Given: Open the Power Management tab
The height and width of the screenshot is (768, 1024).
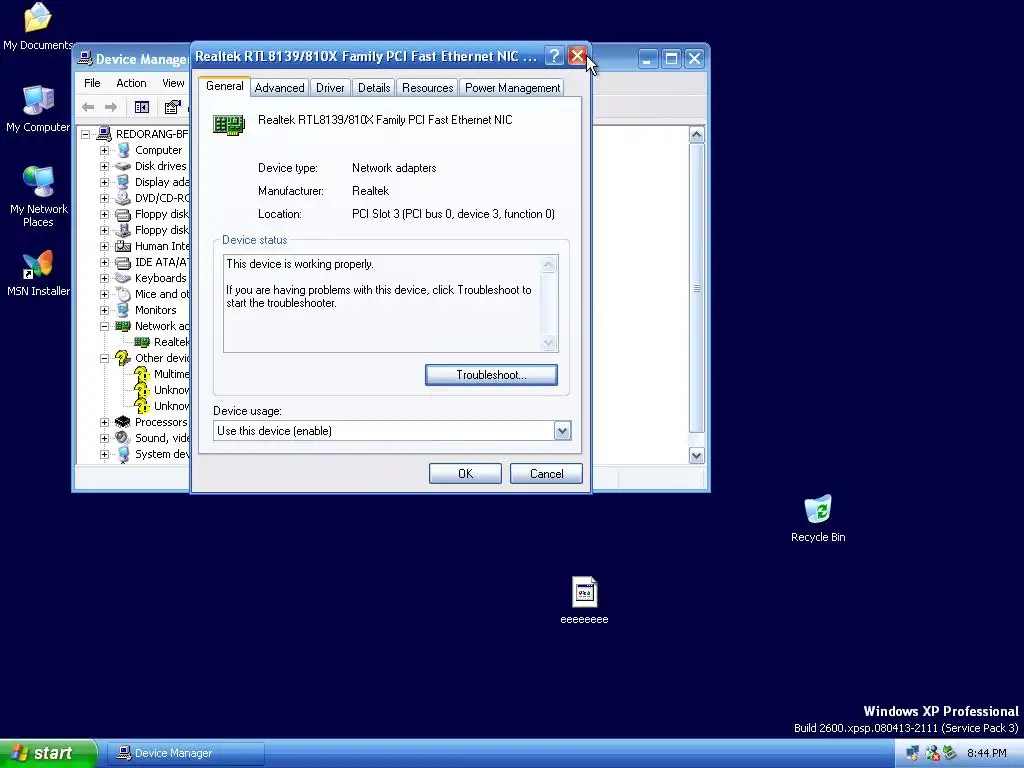Looking at the screenshot, I should pos(512,88).
